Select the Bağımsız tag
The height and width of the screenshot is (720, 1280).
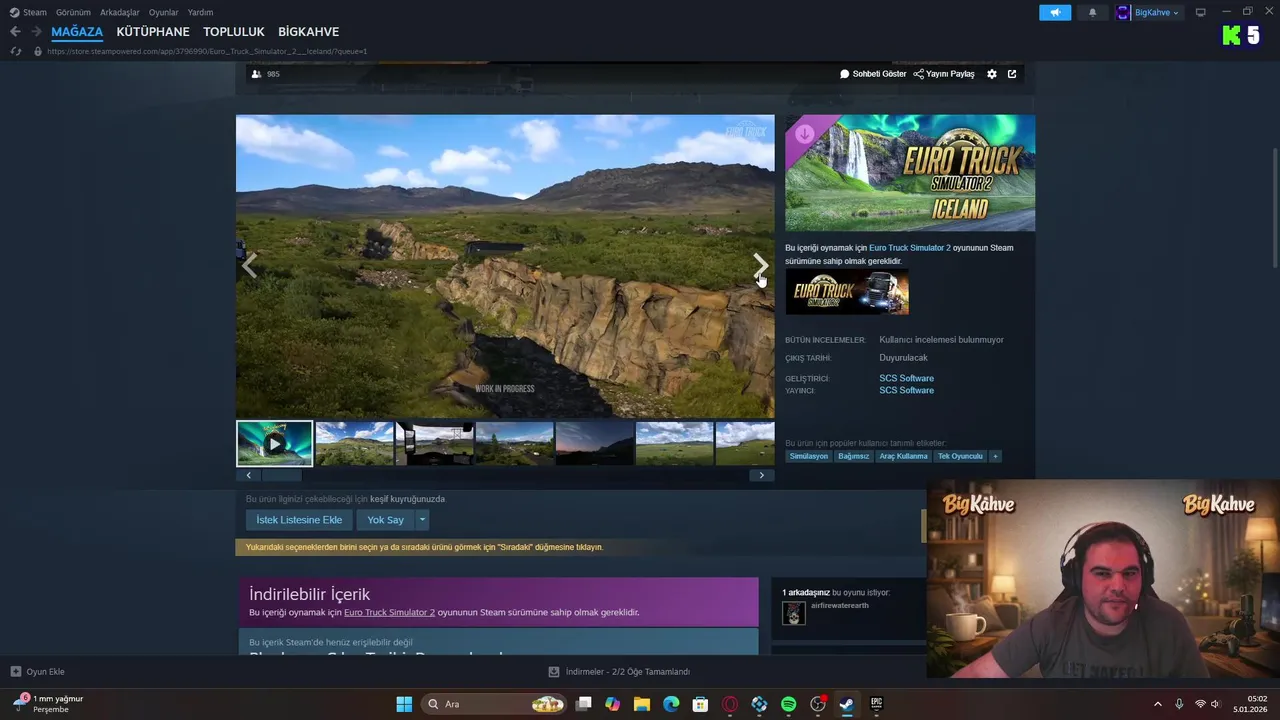[853, 456]
